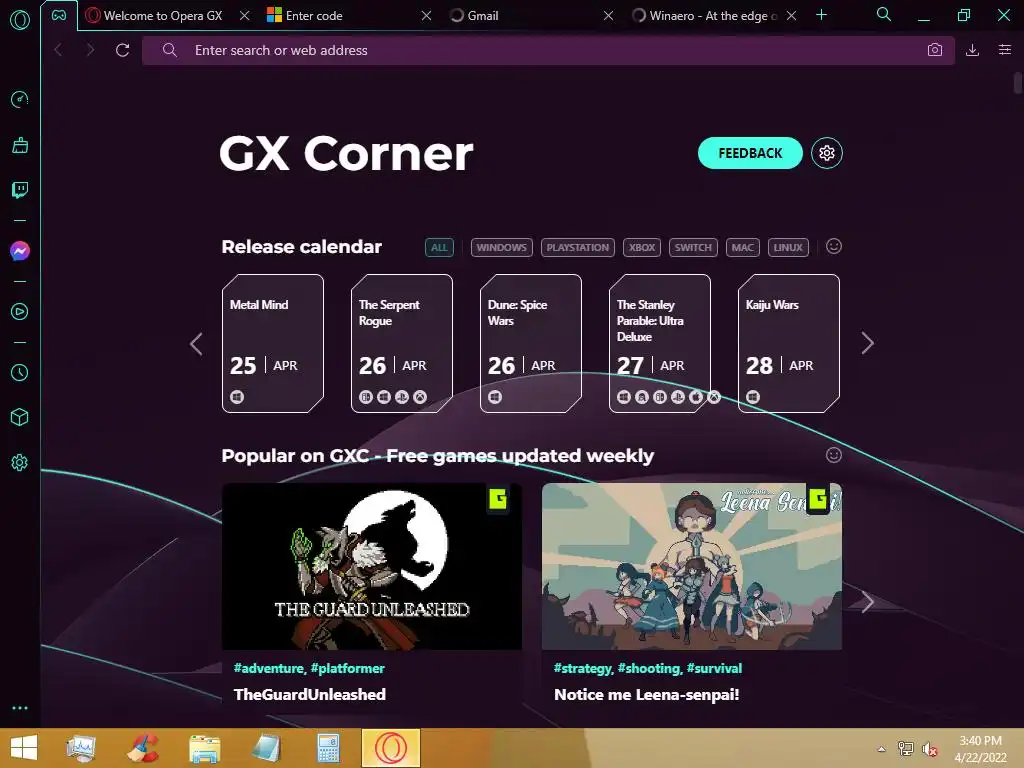Open a new tab with plus
Screen dimensions: 1024x768
822,15
